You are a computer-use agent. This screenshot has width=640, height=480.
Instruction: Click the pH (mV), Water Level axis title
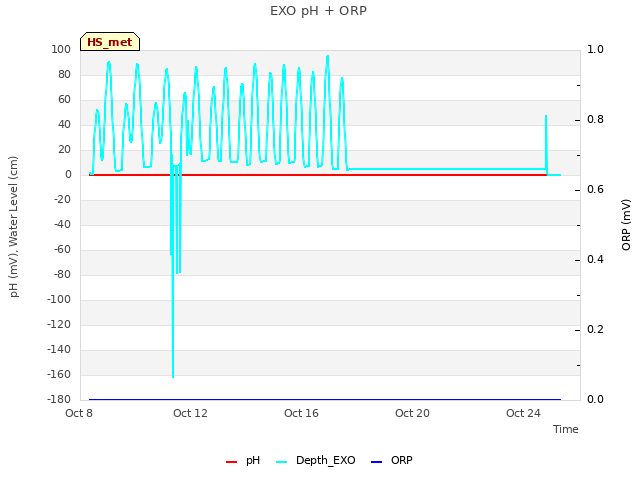click(13, 227)
